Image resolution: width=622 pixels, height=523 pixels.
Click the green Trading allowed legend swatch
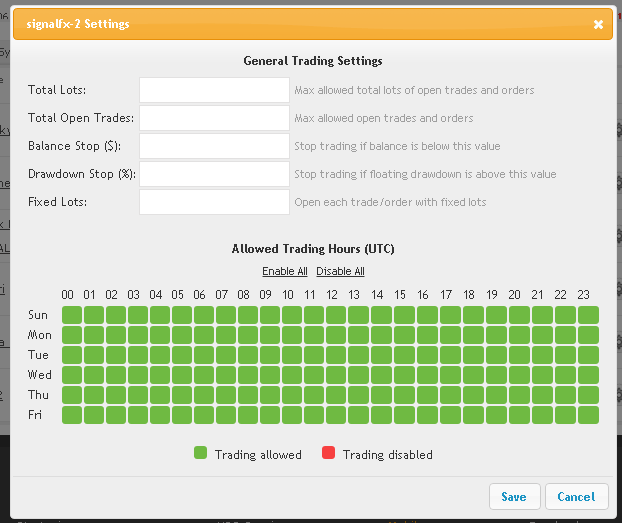coord(200,453)
